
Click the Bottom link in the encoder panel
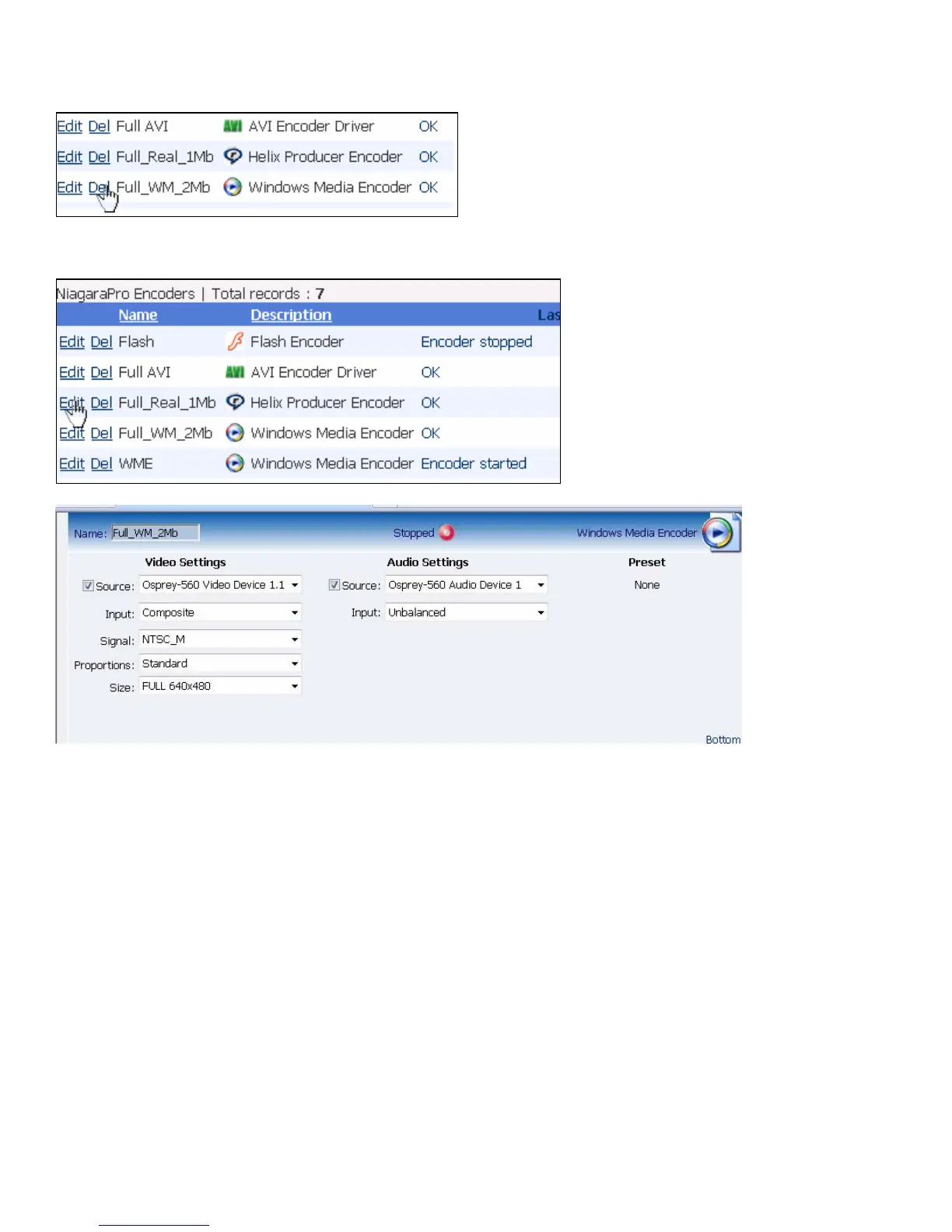[723, 740]
